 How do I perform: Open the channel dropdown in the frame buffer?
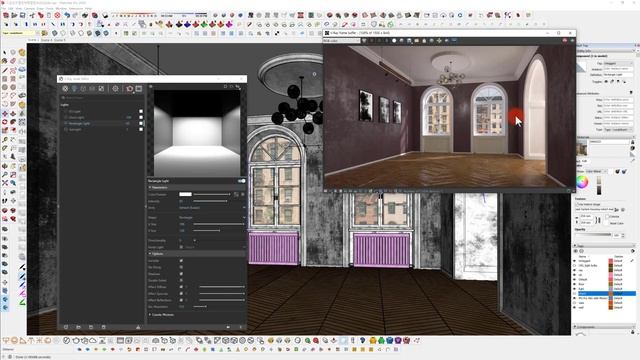point(342,41)
